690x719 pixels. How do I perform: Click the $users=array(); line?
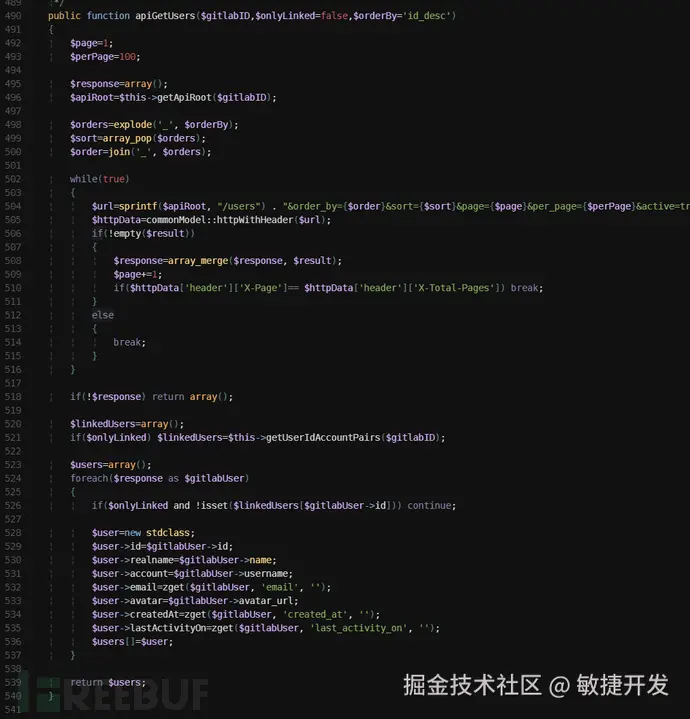coord(110,465)
